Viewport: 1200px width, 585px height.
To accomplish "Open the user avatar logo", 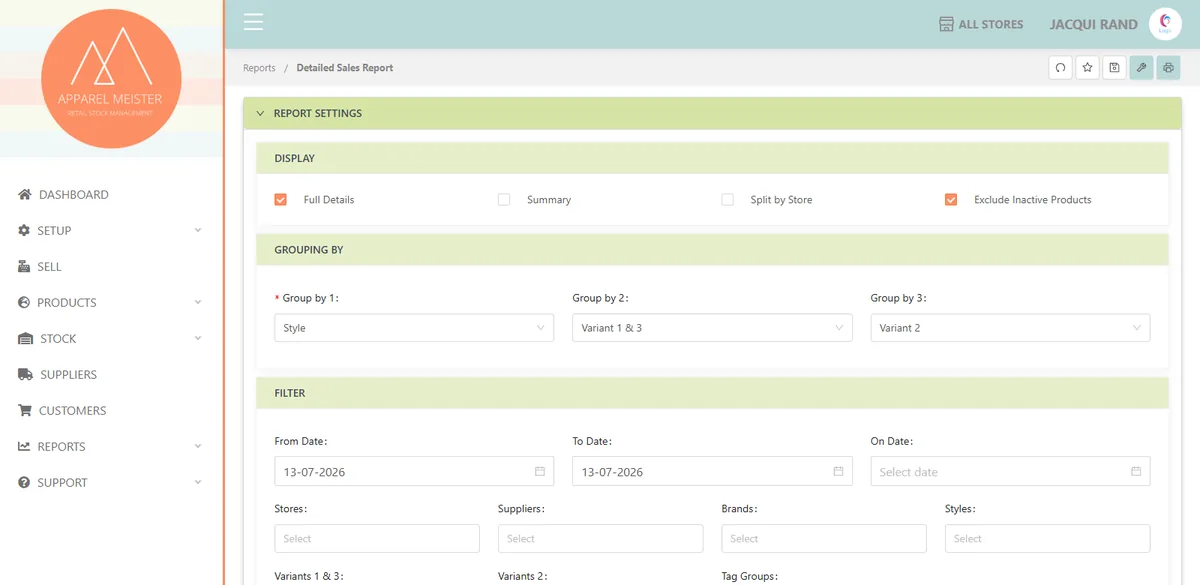I will 1165,24.
